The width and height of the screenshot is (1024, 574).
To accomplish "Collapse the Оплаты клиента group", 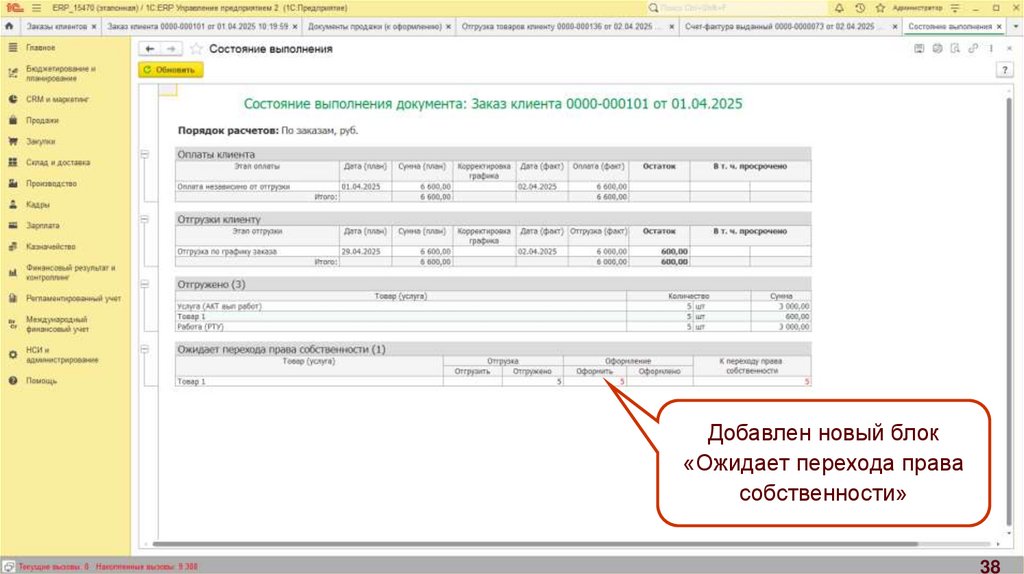I will [145, 155].
